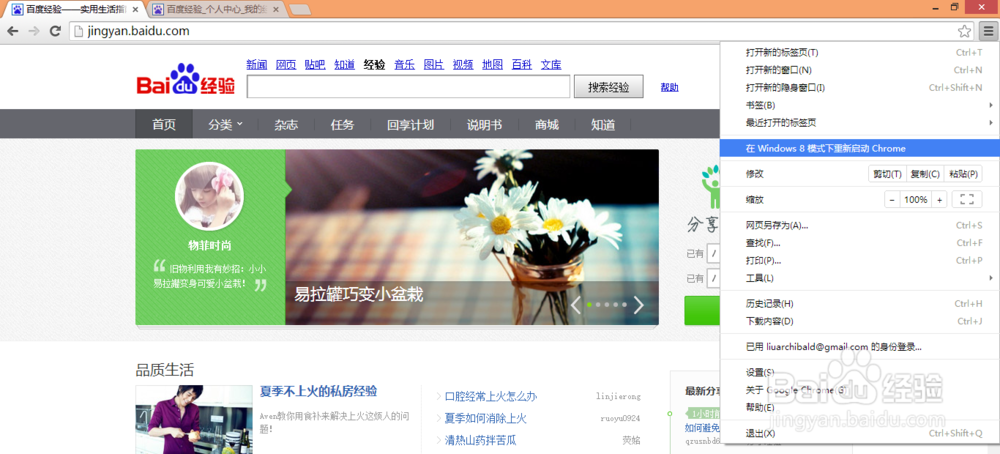This screenshot has width=1000, height=454.
Task: Expand 最近打开的标签页 submenu
Action: point(860,122)
